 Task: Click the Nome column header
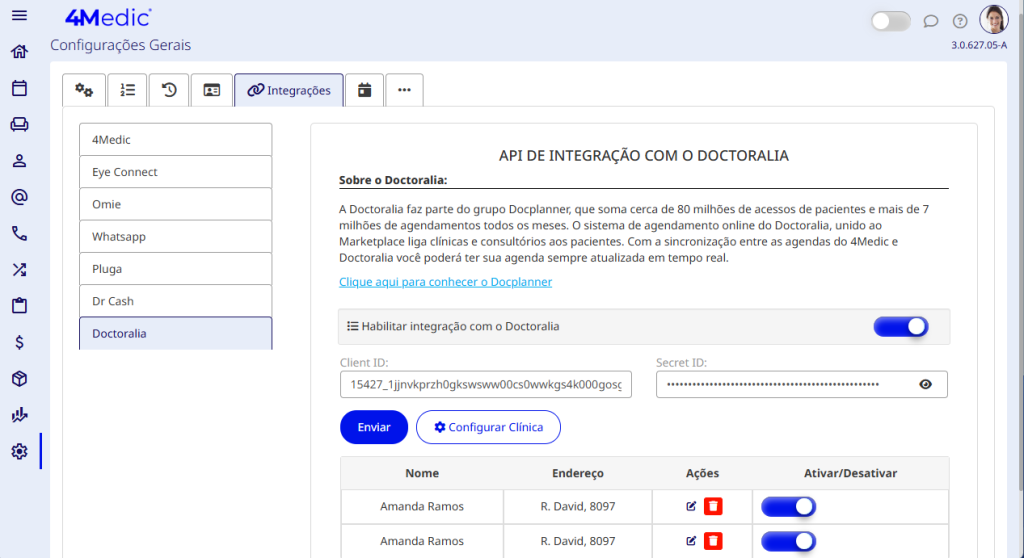[422, 473]
